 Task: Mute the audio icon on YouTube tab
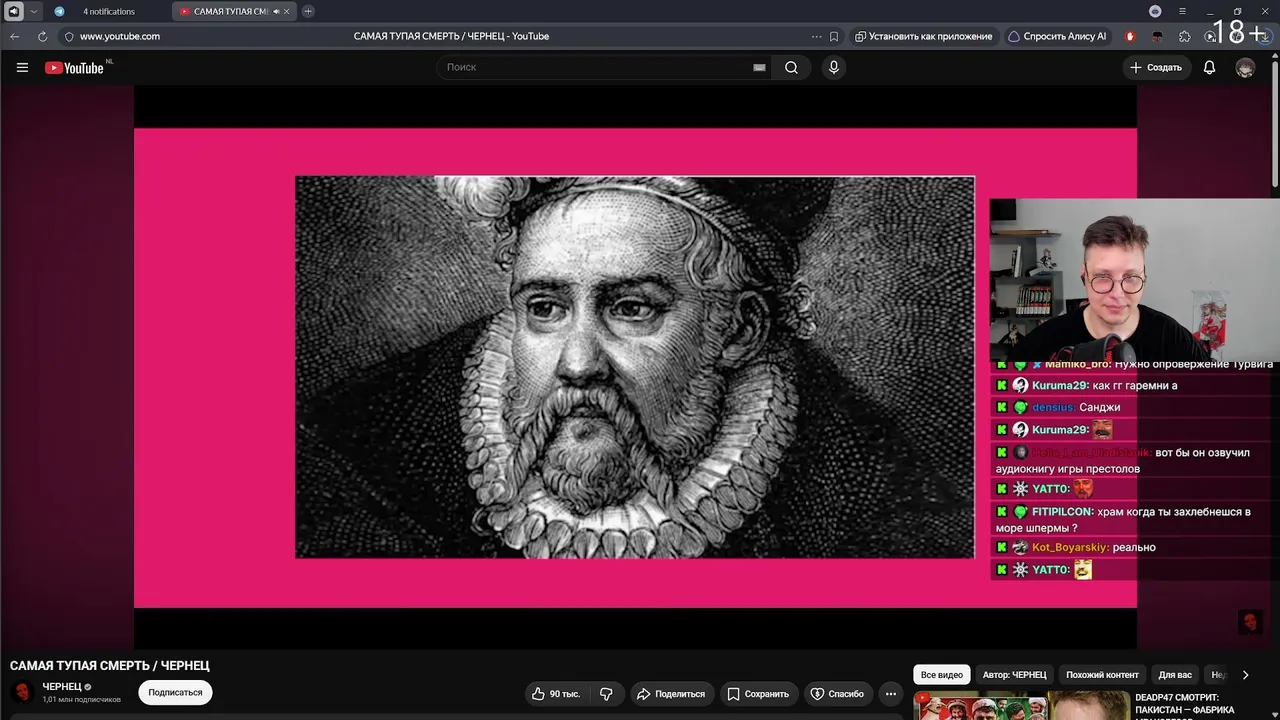point(276,11)
